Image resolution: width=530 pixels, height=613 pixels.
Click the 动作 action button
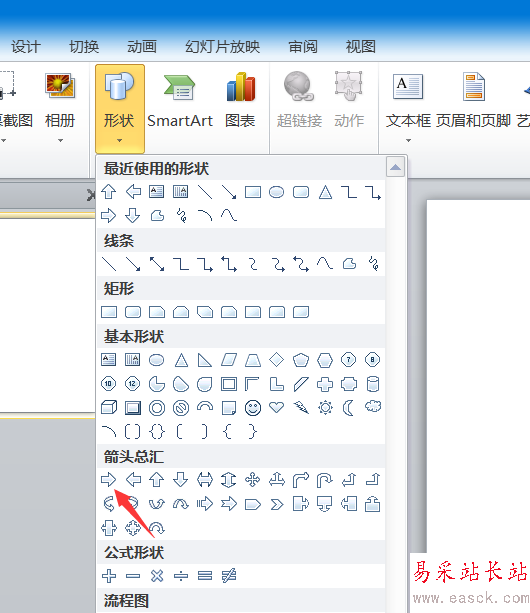pos(349,102)
